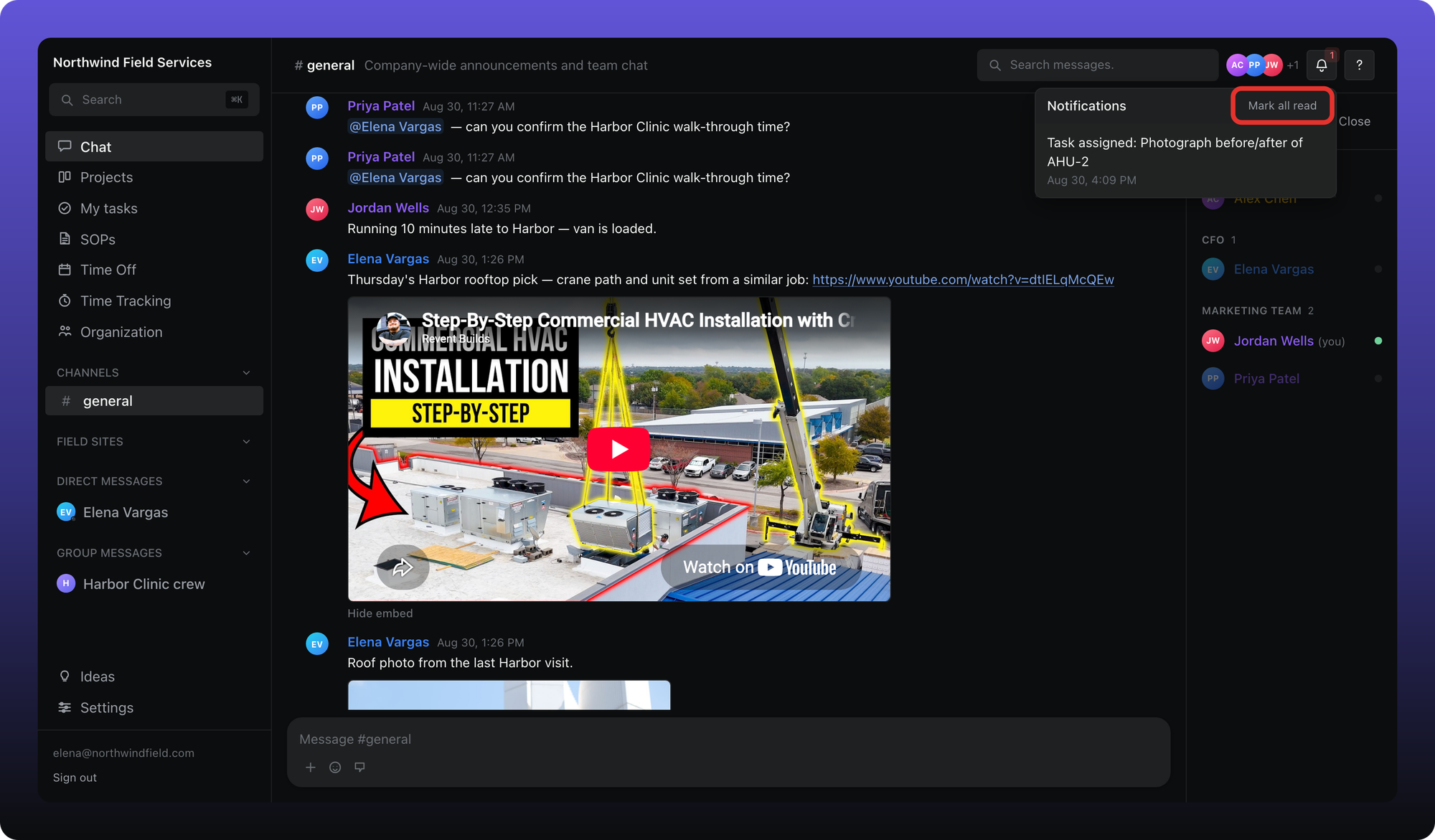Open SOPs page
The height and width of the screenshot is (840, 1435).
pyautogui.click(x=154, y=239)
